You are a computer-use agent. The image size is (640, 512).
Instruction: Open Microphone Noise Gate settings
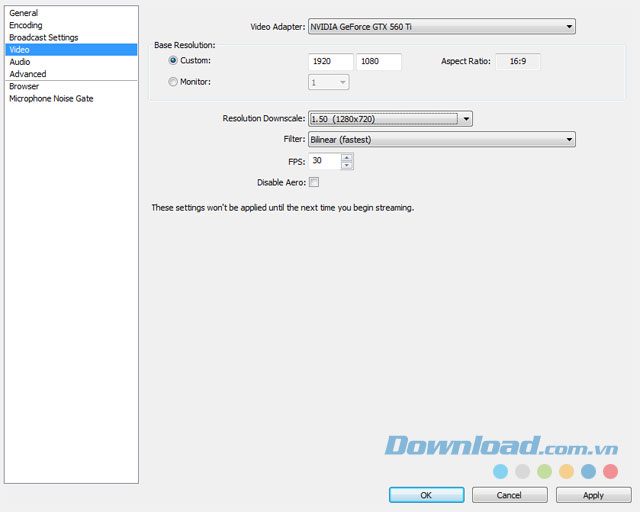pyautogui.click(x=51, y=99)
